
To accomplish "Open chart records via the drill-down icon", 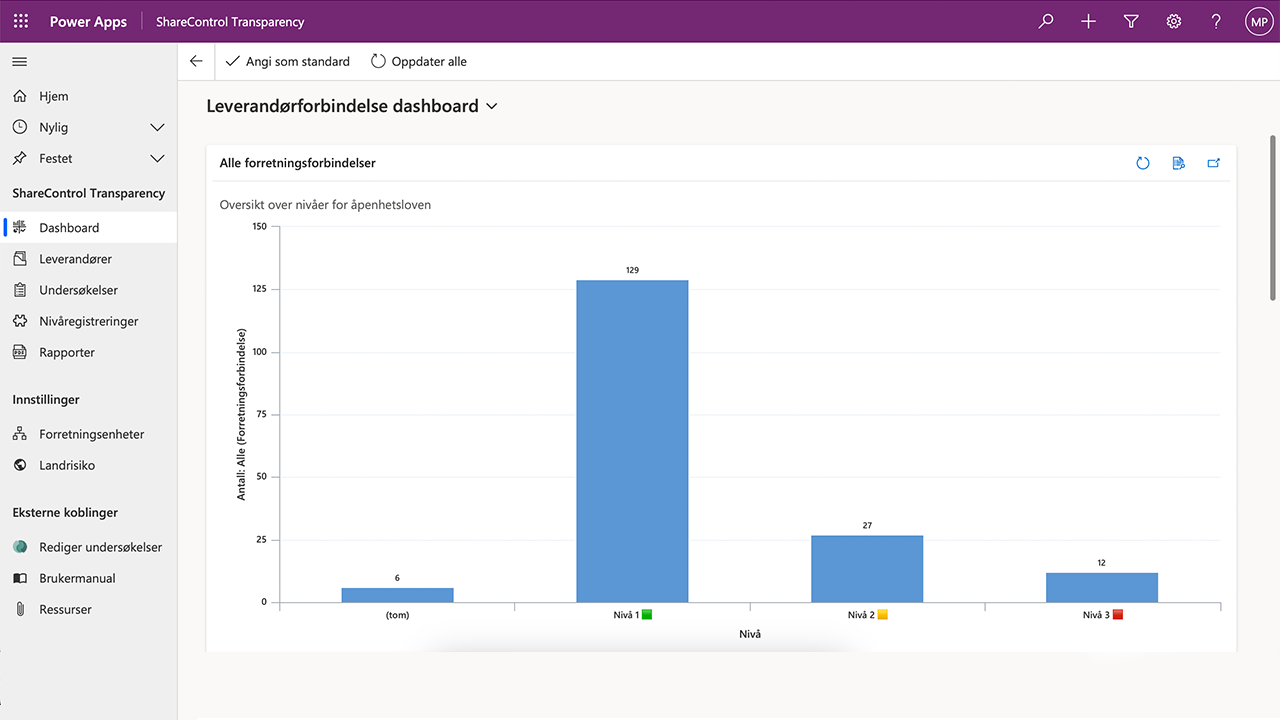I will (1178, 163).
